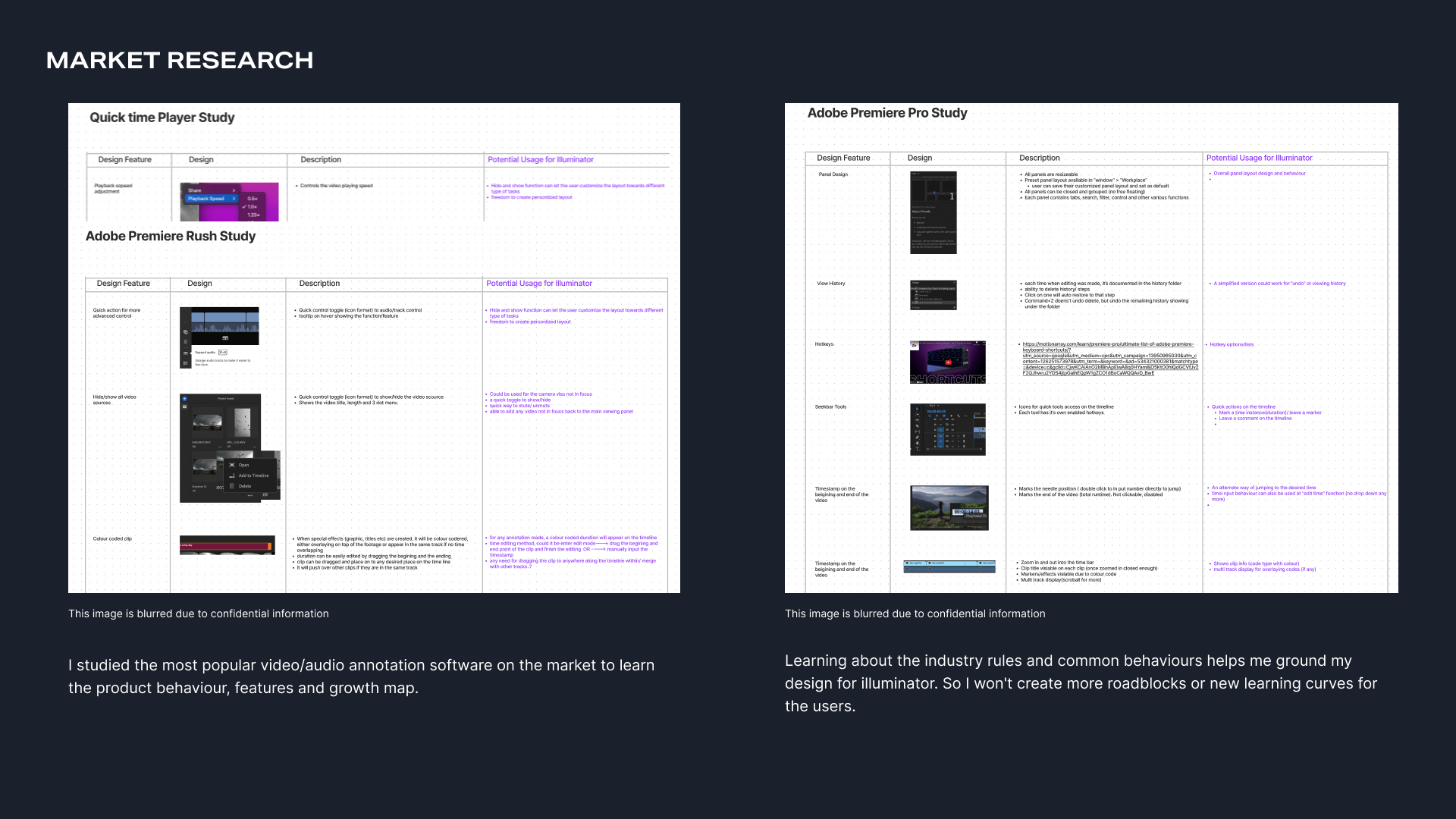
Task: Click the Open icon in context menu
Action: [x=231, y=465]
